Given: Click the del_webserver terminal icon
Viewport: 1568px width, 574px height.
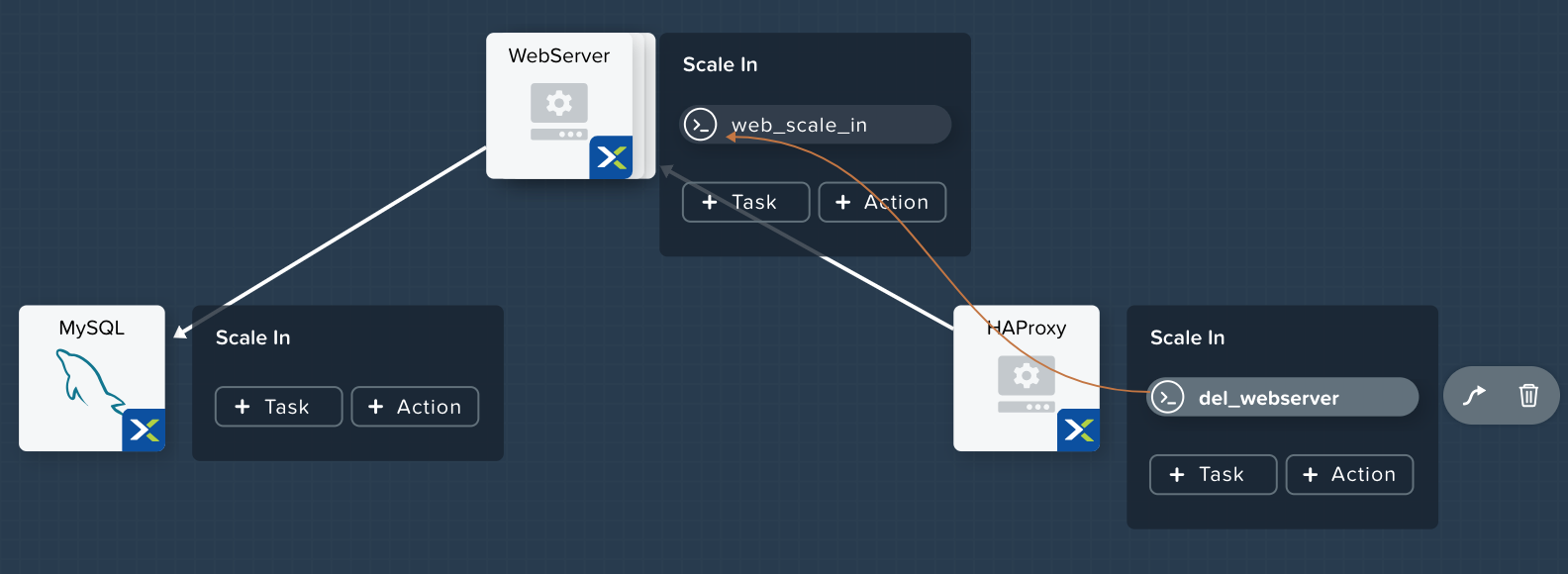Looking at the screenshot, I should 1168,398.
